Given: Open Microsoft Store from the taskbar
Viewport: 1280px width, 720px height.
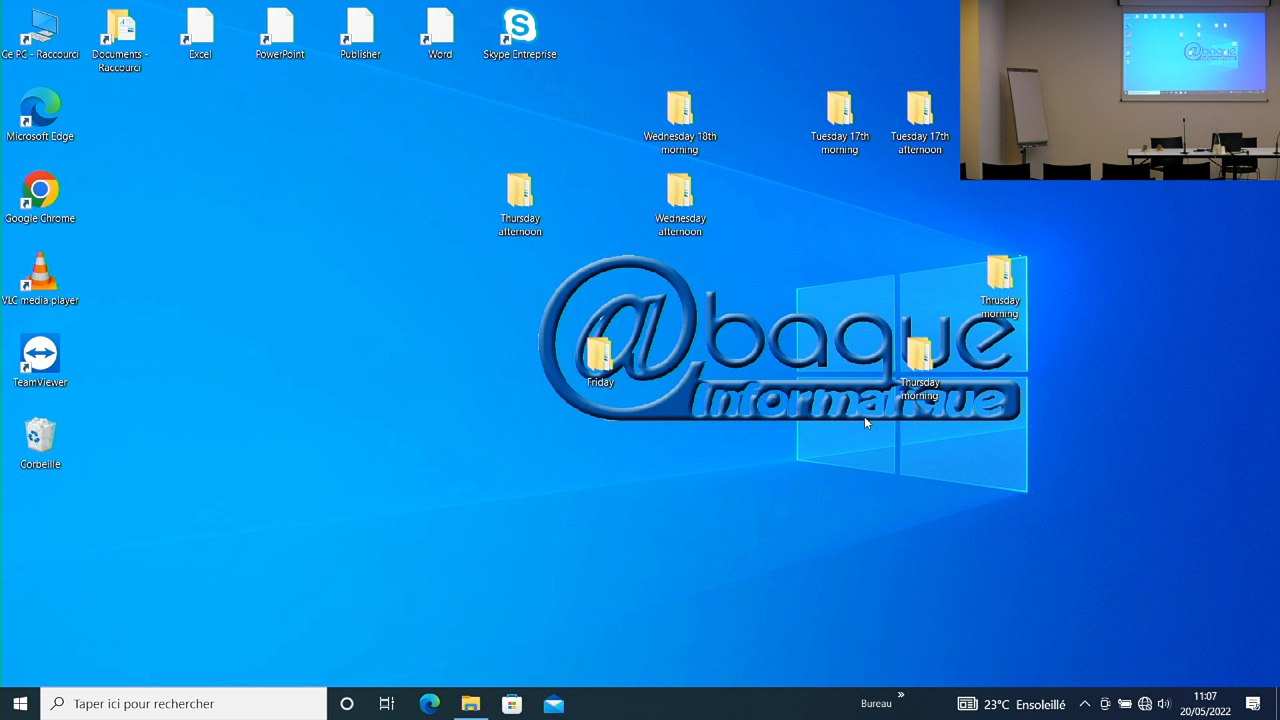Looking at the screenshot, I should coord(512,704).
